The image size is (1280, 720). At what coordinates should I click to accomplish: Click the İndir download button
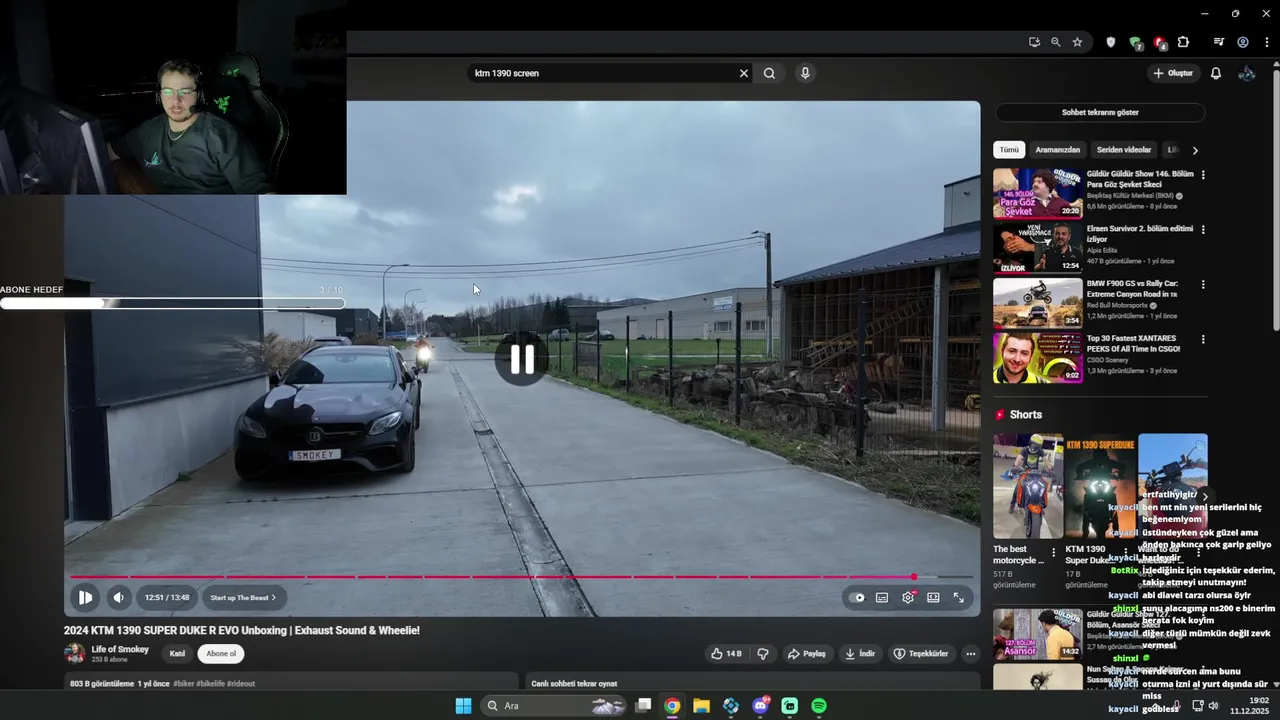pos(860,654)
